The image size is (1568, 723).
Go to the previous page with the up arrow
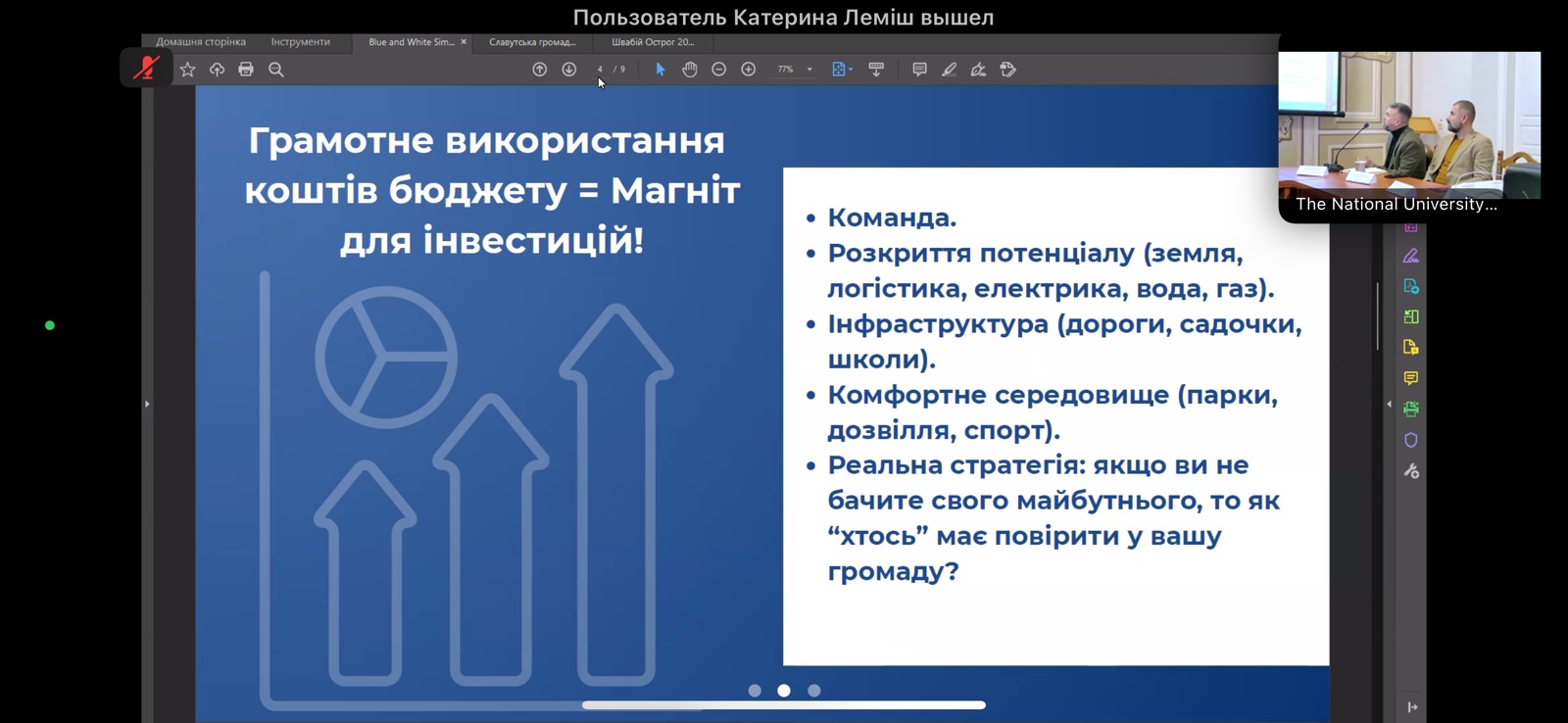[539, 70]
